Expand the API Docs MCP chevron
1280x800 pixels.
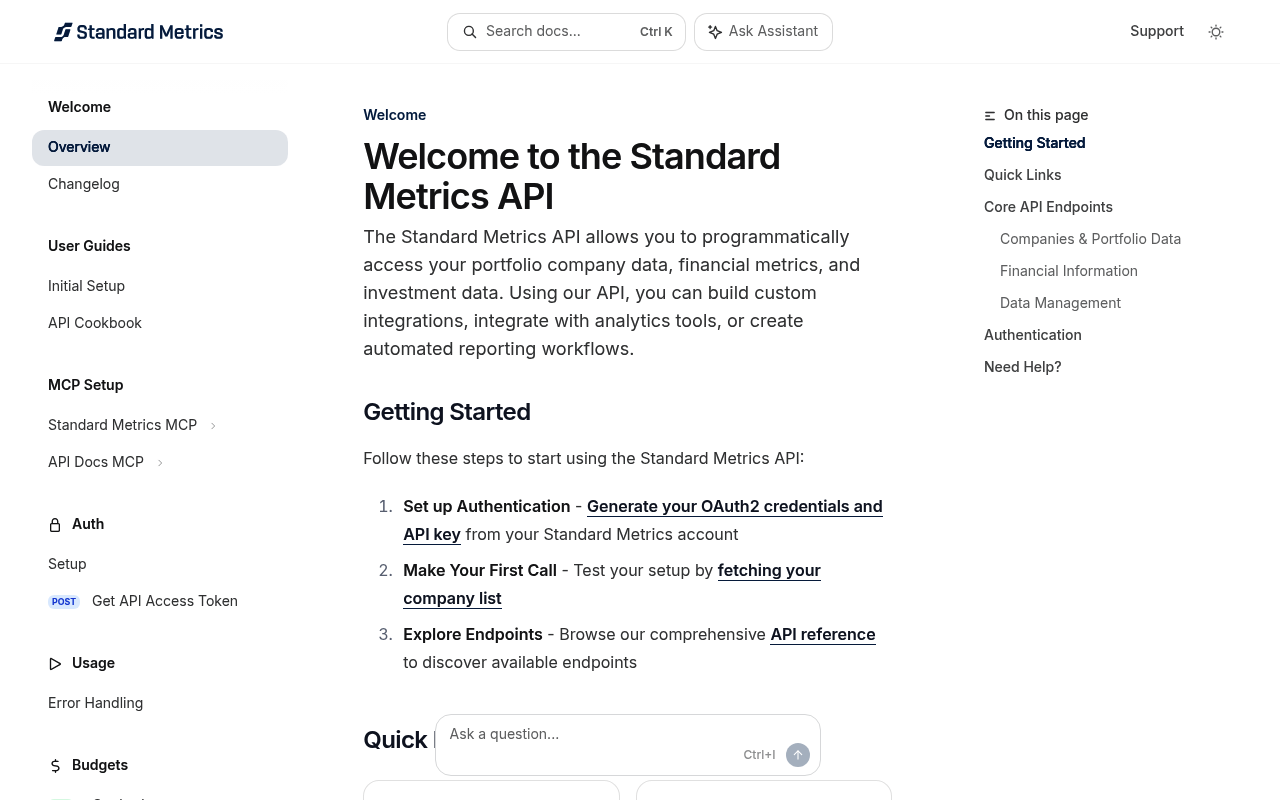(x=160, y=463)
